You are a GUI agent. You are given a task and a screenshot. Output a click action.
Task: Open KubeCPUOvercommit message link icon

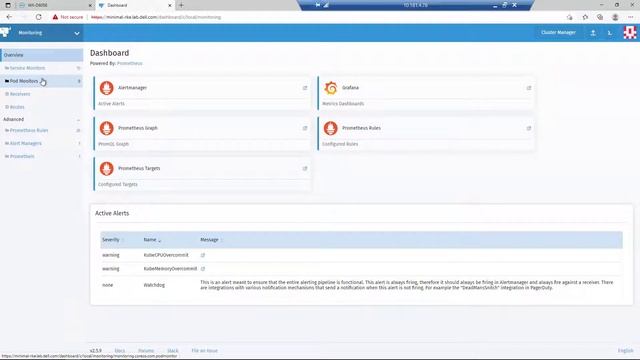[203, 255]
